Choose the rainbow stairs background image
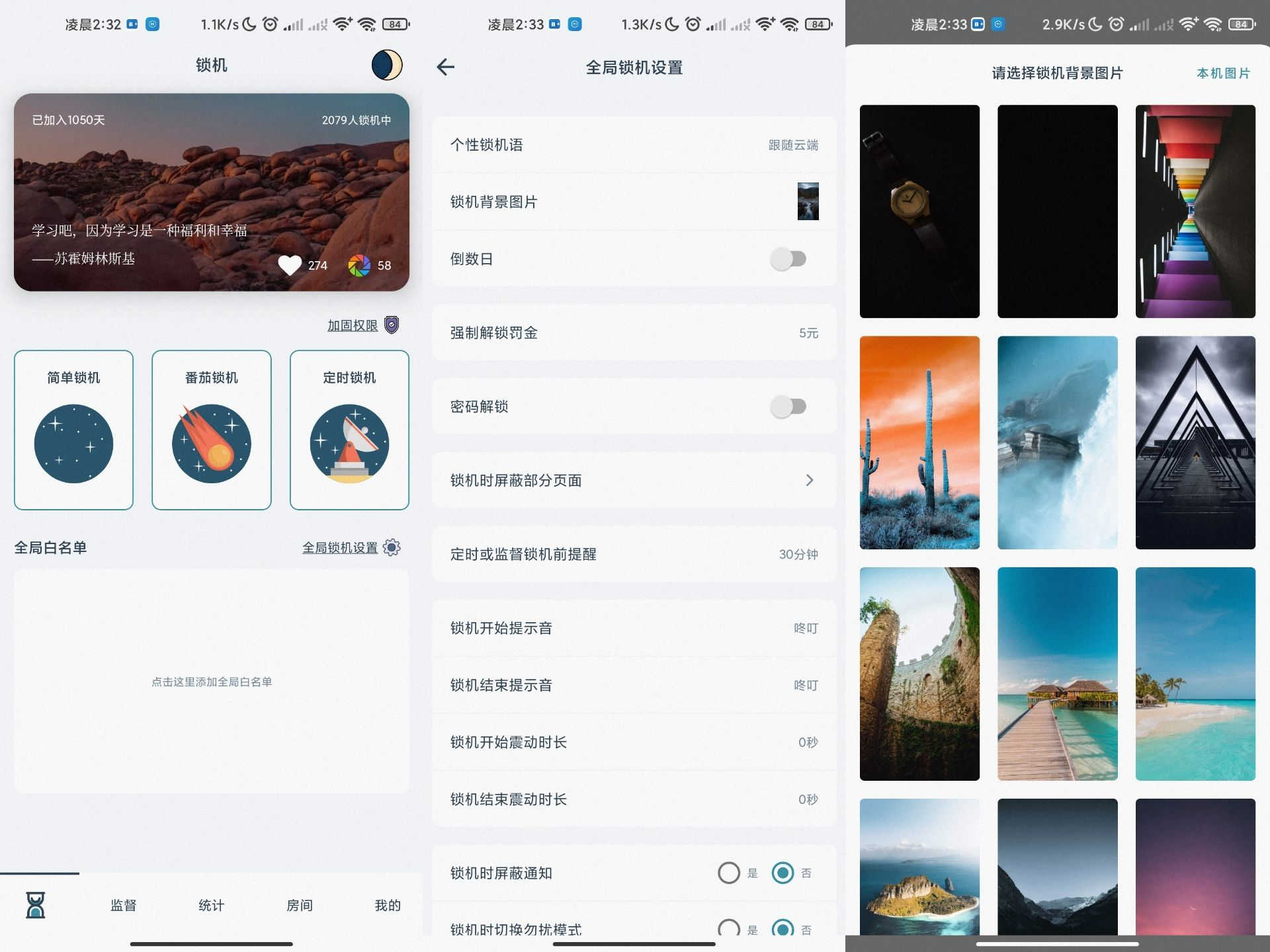 [x=1195, y=212]
